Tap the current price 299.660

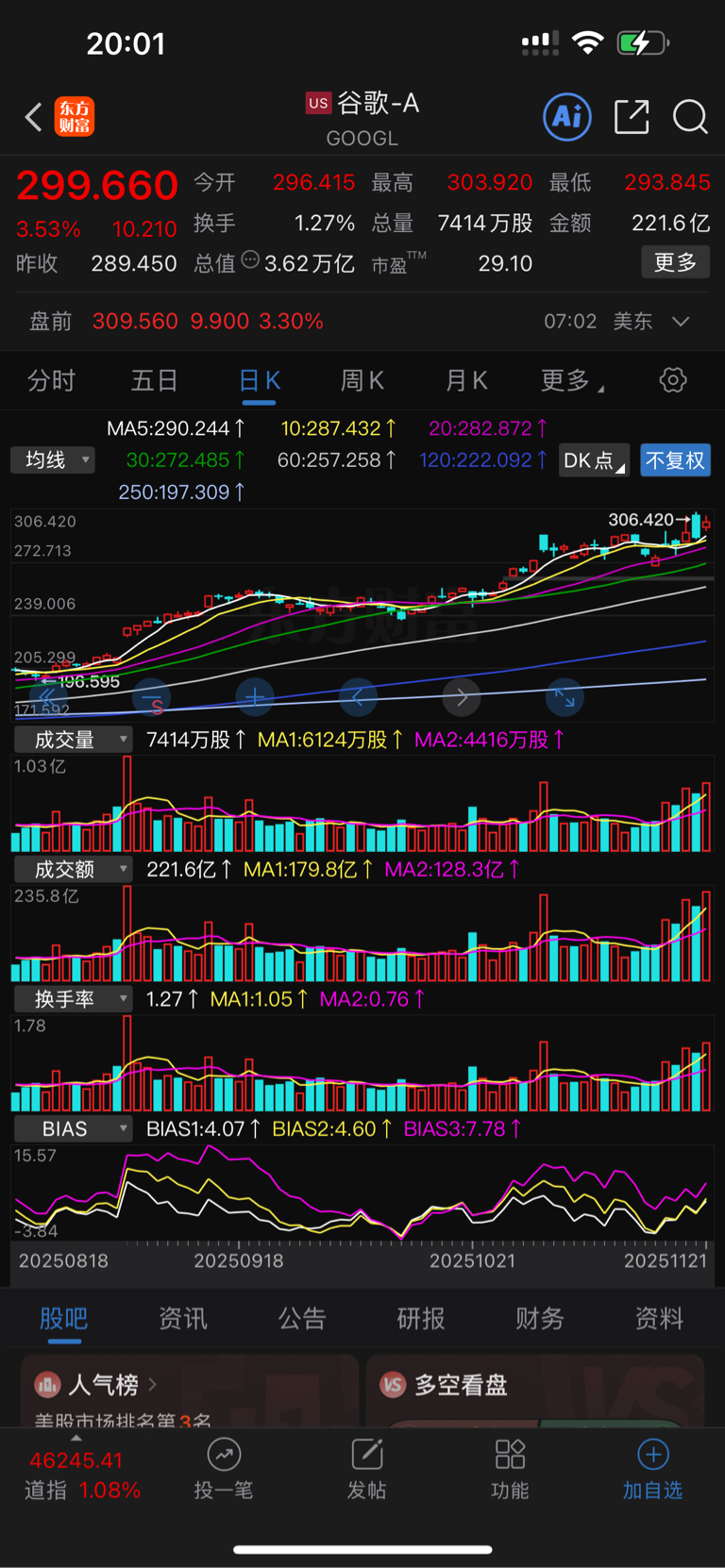[x=97, y=186]
